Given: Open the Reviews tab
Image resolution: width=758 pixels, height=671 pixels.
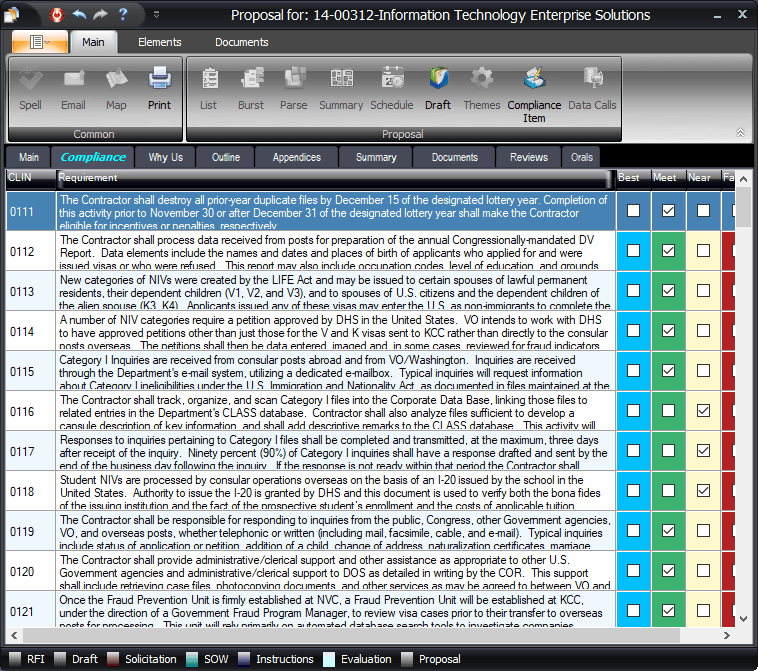Looking at the screenshot, I should pos(528,157).
